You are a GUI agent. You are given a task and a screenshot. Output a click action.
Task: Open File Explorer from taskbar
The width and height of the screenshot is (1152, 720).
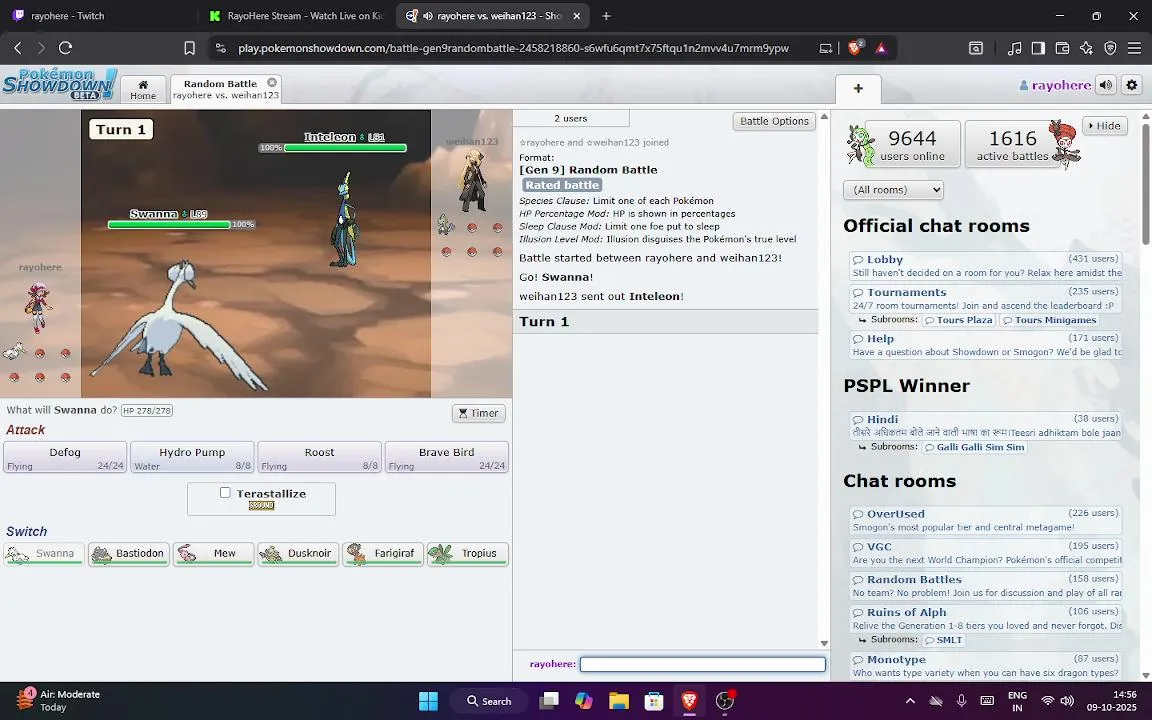point(619,701)
